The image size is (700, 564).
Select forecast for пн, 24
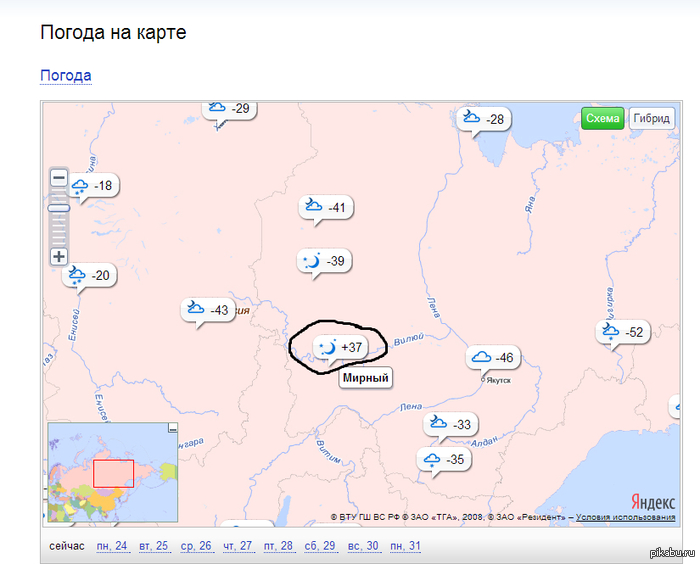(112, 546)
